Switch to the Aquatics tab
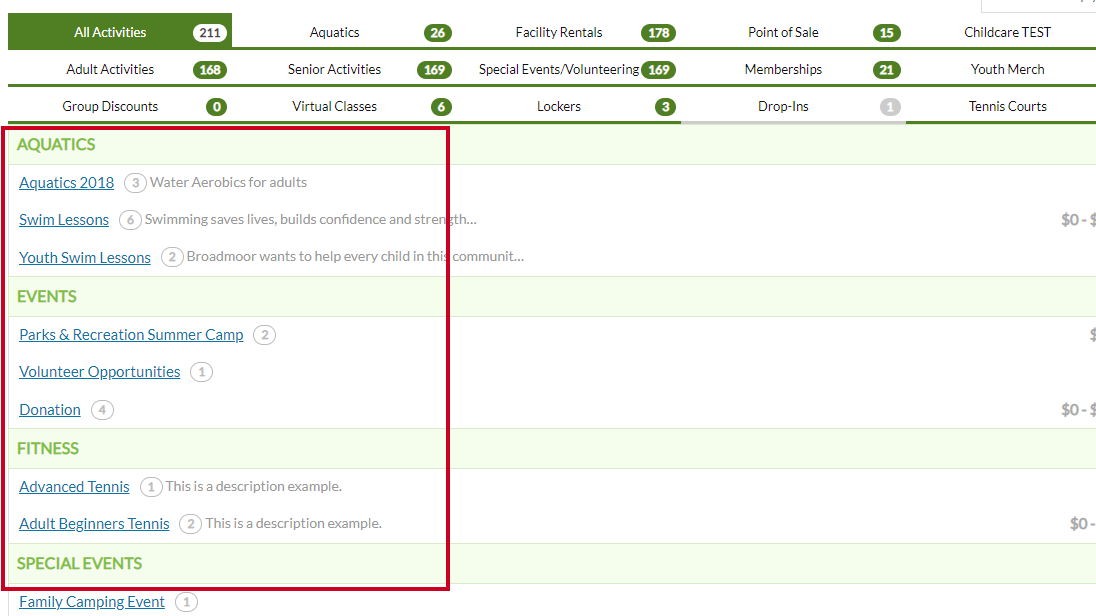 pyautogui.click(x=334, y=32)
